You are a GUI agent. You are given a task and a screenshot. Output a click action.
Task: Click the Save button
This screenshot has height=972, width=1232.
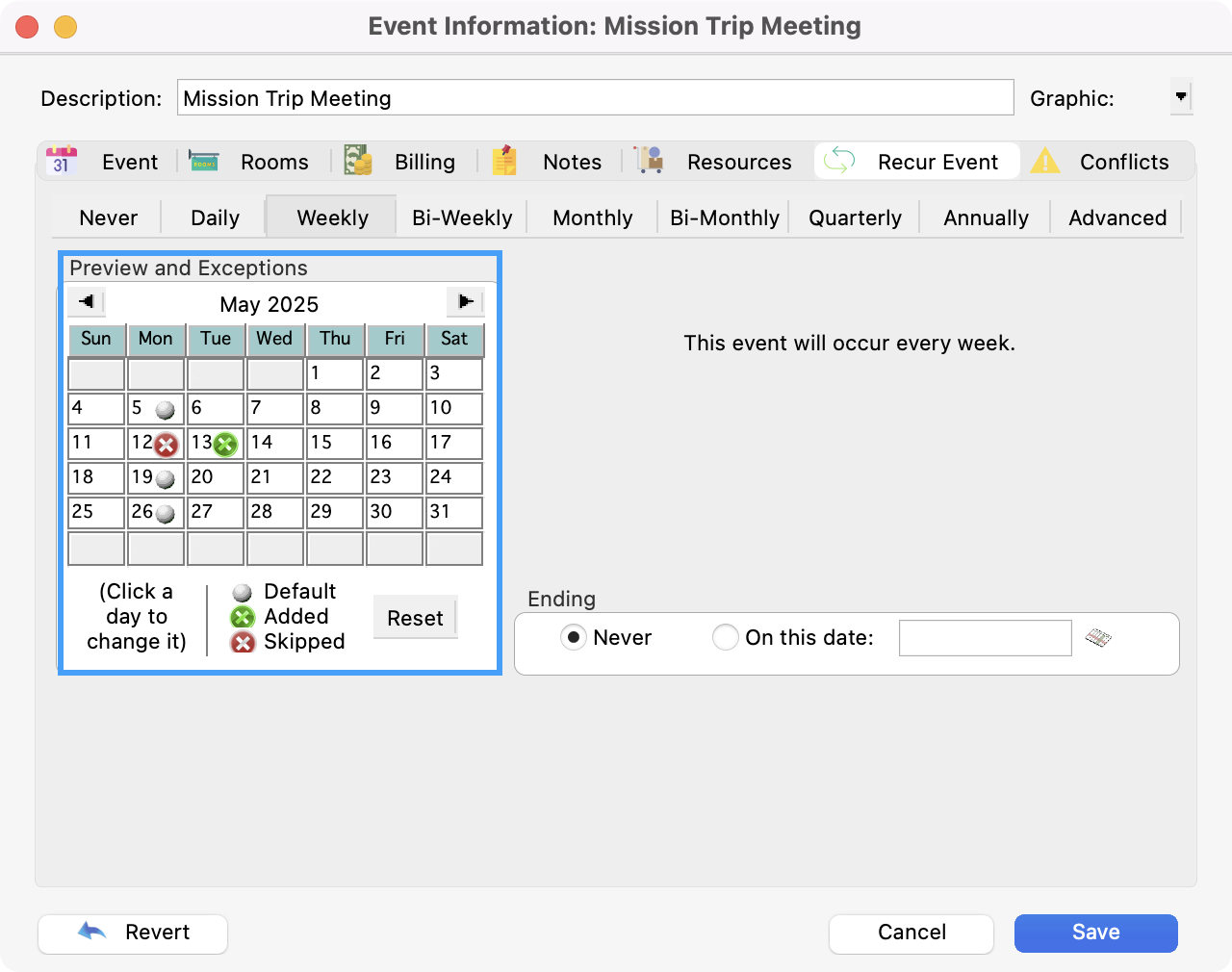[1095, 933]
